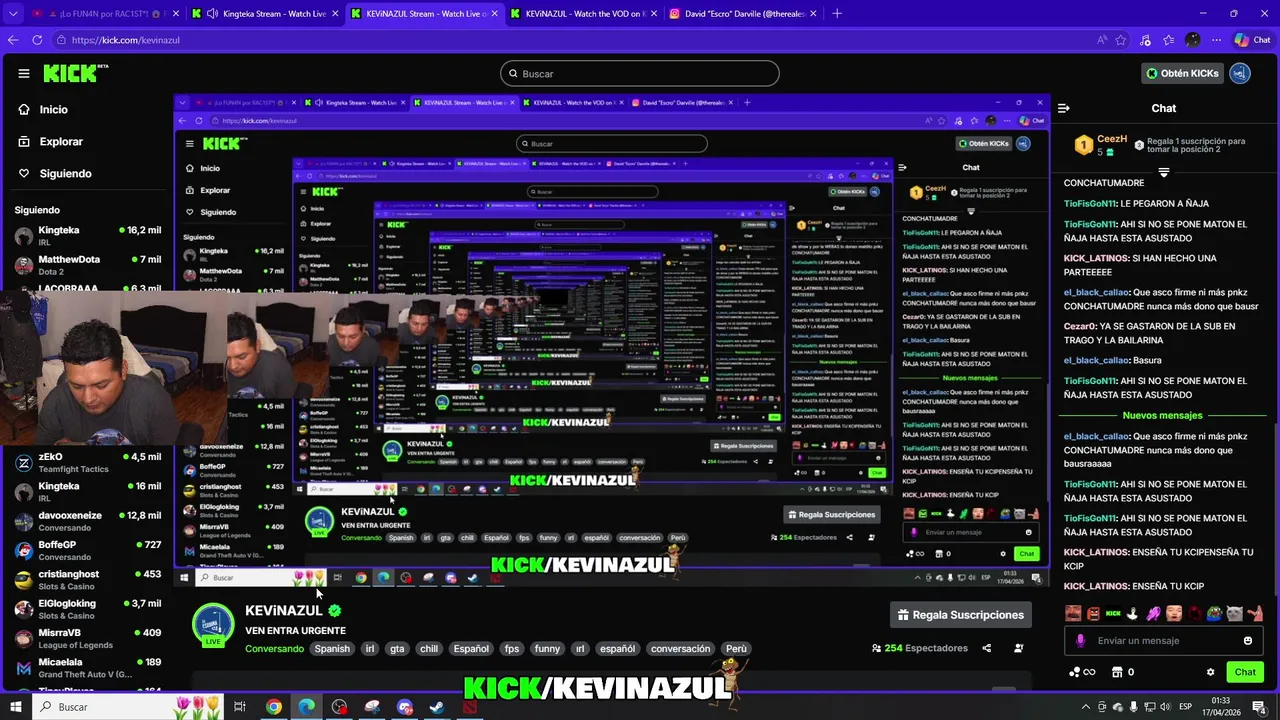Open Copilot Chat in browser toolbar

[x=1252, y=40]
